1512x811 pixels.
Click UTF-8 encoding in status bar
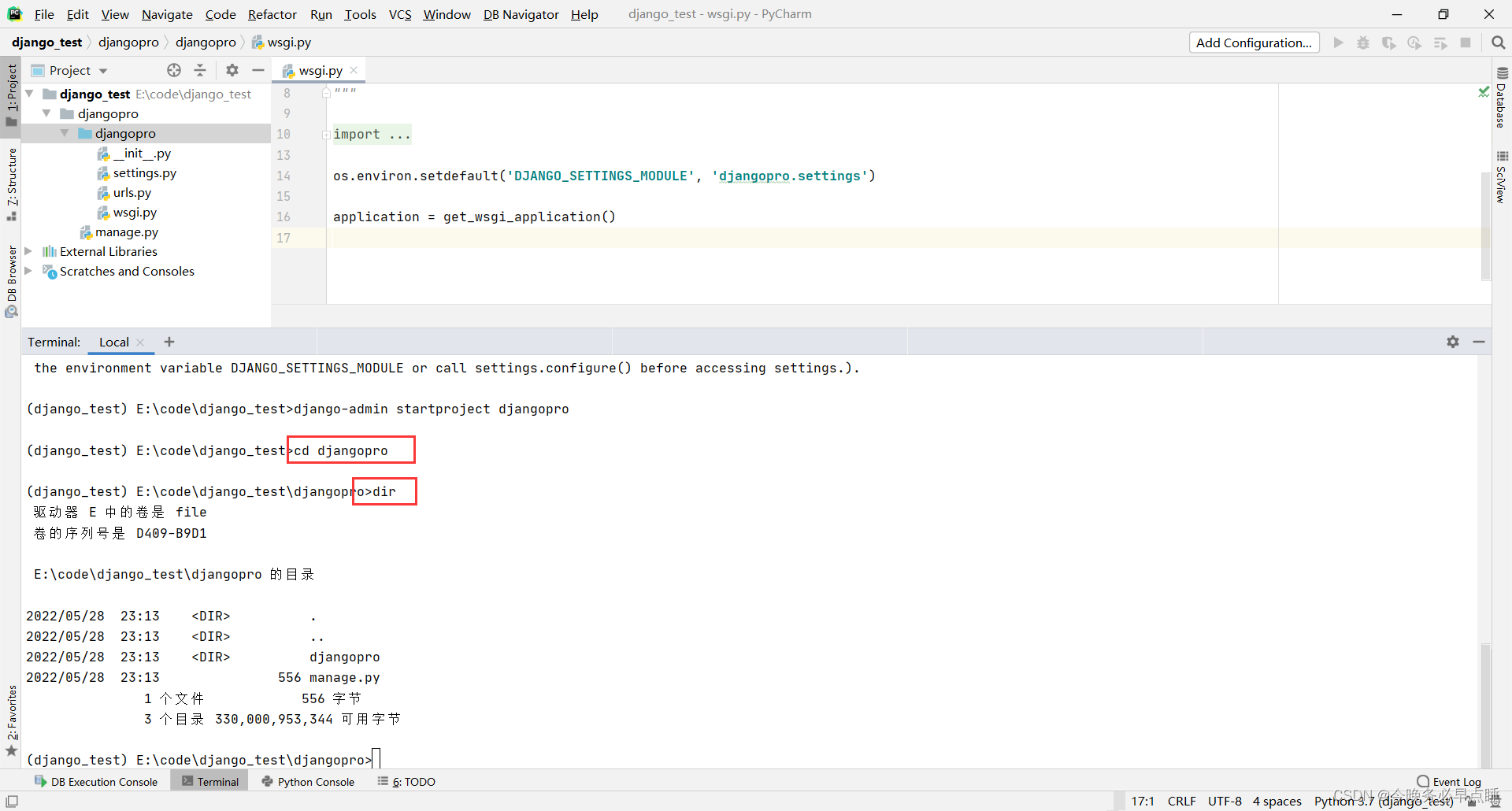[1225, 802]
